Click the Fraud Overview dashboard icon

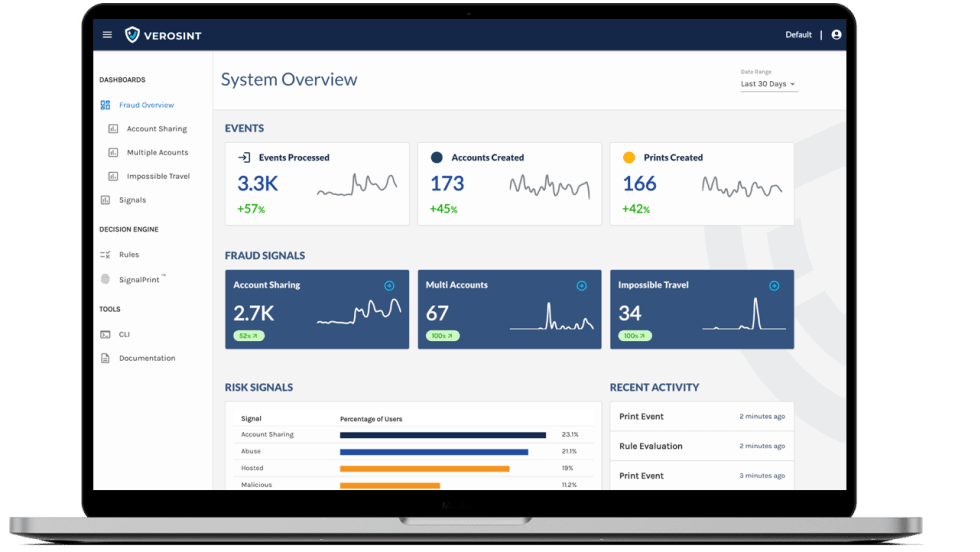[x=105, y=105]
